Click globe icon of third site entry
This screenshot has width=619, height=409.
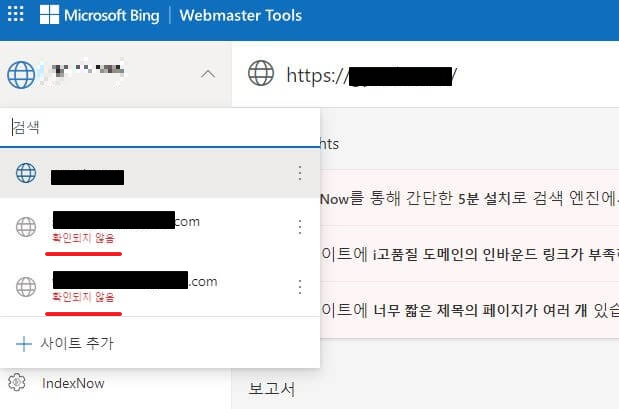26,287
